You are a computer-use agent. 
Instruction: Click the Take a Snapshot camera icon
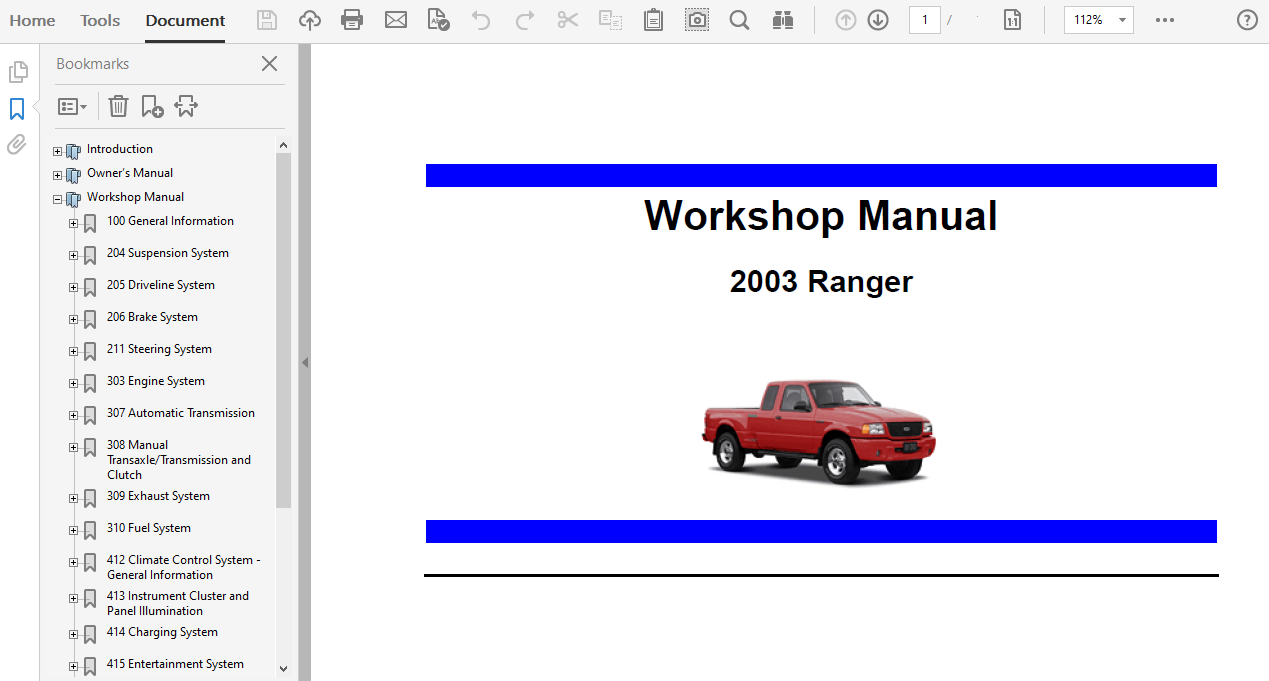[696, 20]
